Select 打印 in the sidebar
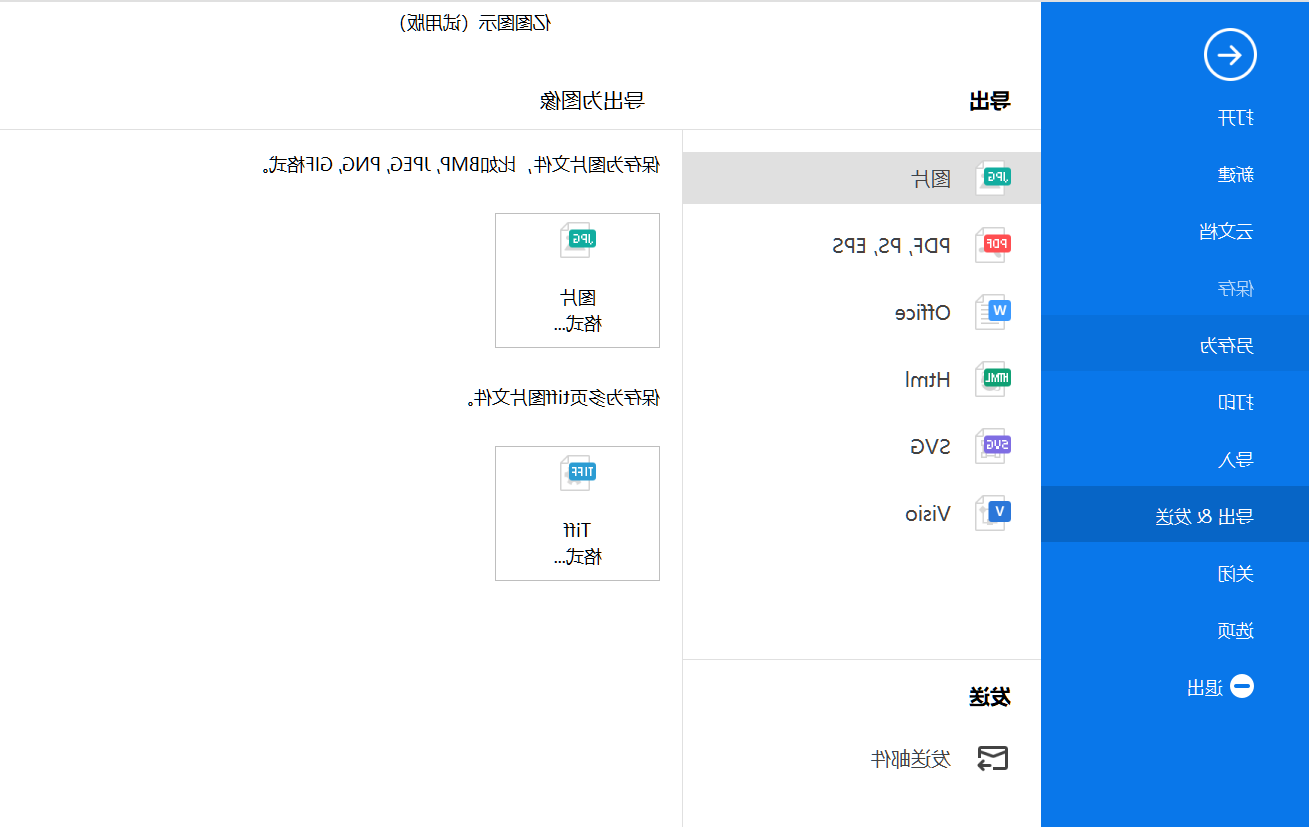Viewport: 1309px width, 827px height. [x=1236, y=403]
